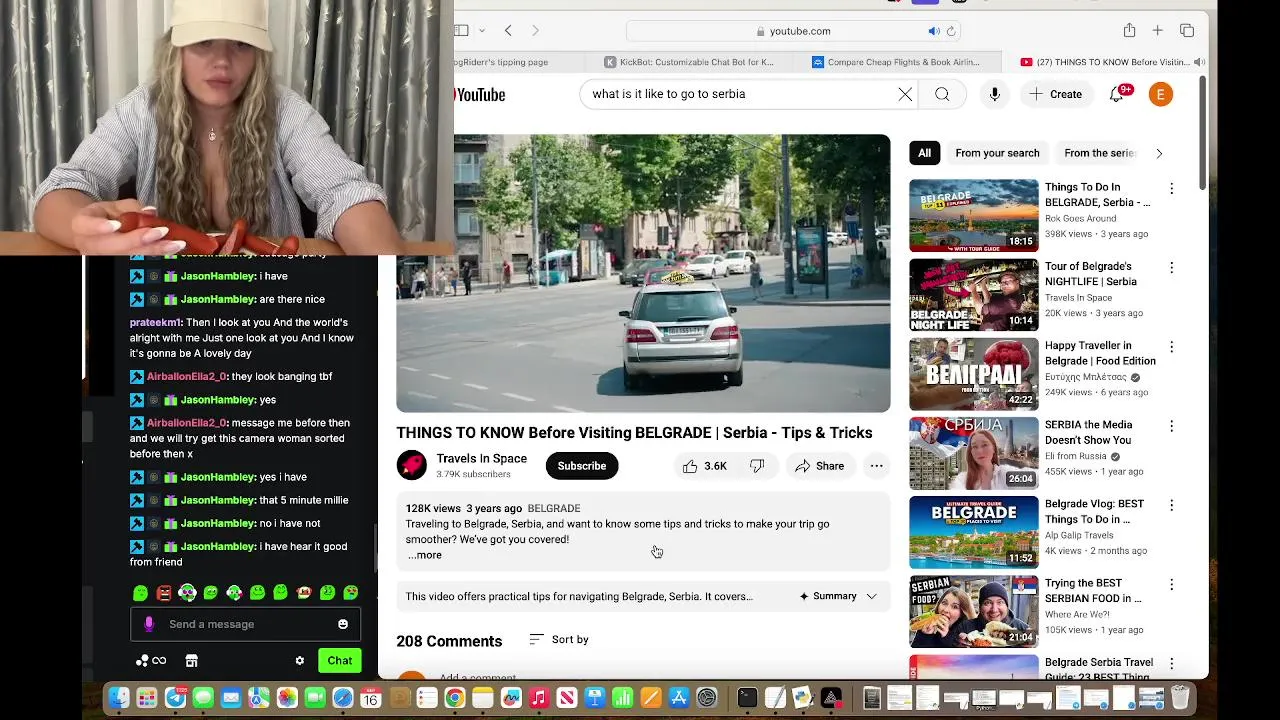Click 208 Comments heading
This screenshot has height=720, width=1280.
pyautogui.click(x=449, y=641)
